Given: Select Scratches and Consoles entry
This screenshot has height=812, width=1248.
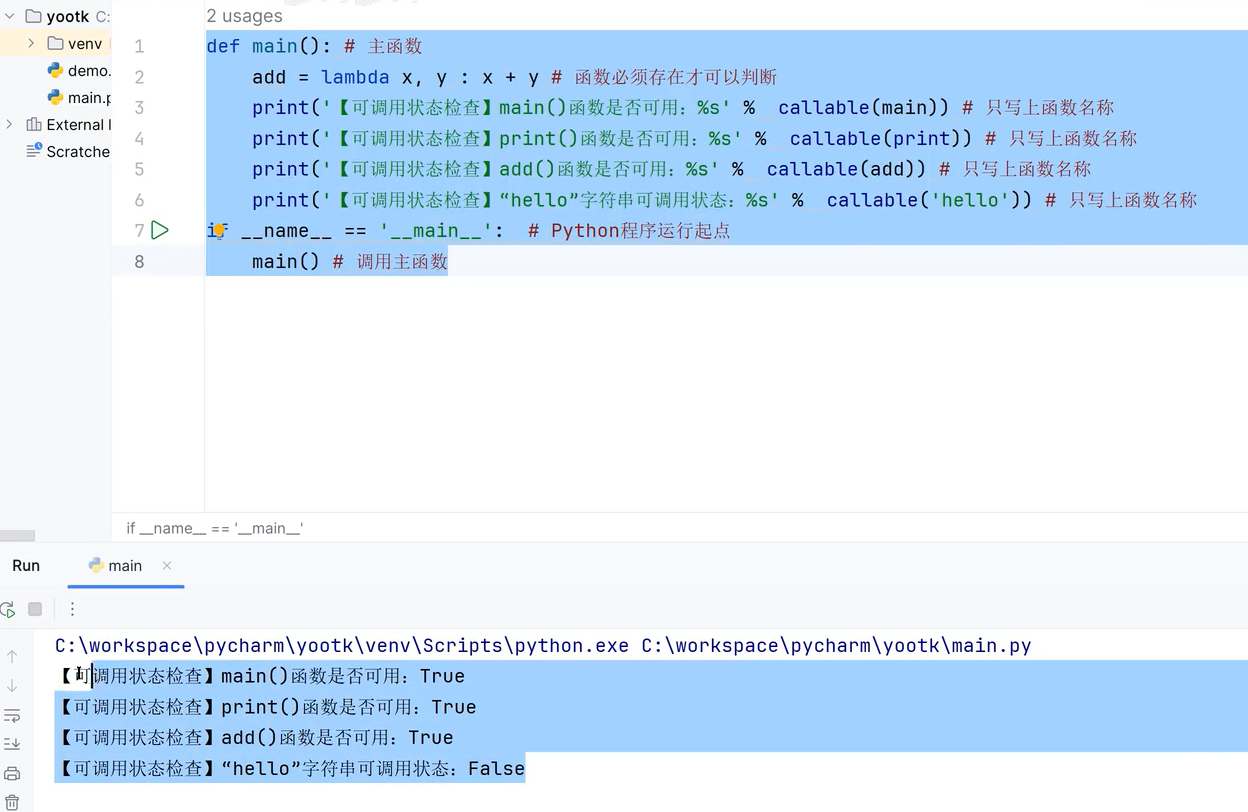Looking at the screenshot, I should point(78,151).
